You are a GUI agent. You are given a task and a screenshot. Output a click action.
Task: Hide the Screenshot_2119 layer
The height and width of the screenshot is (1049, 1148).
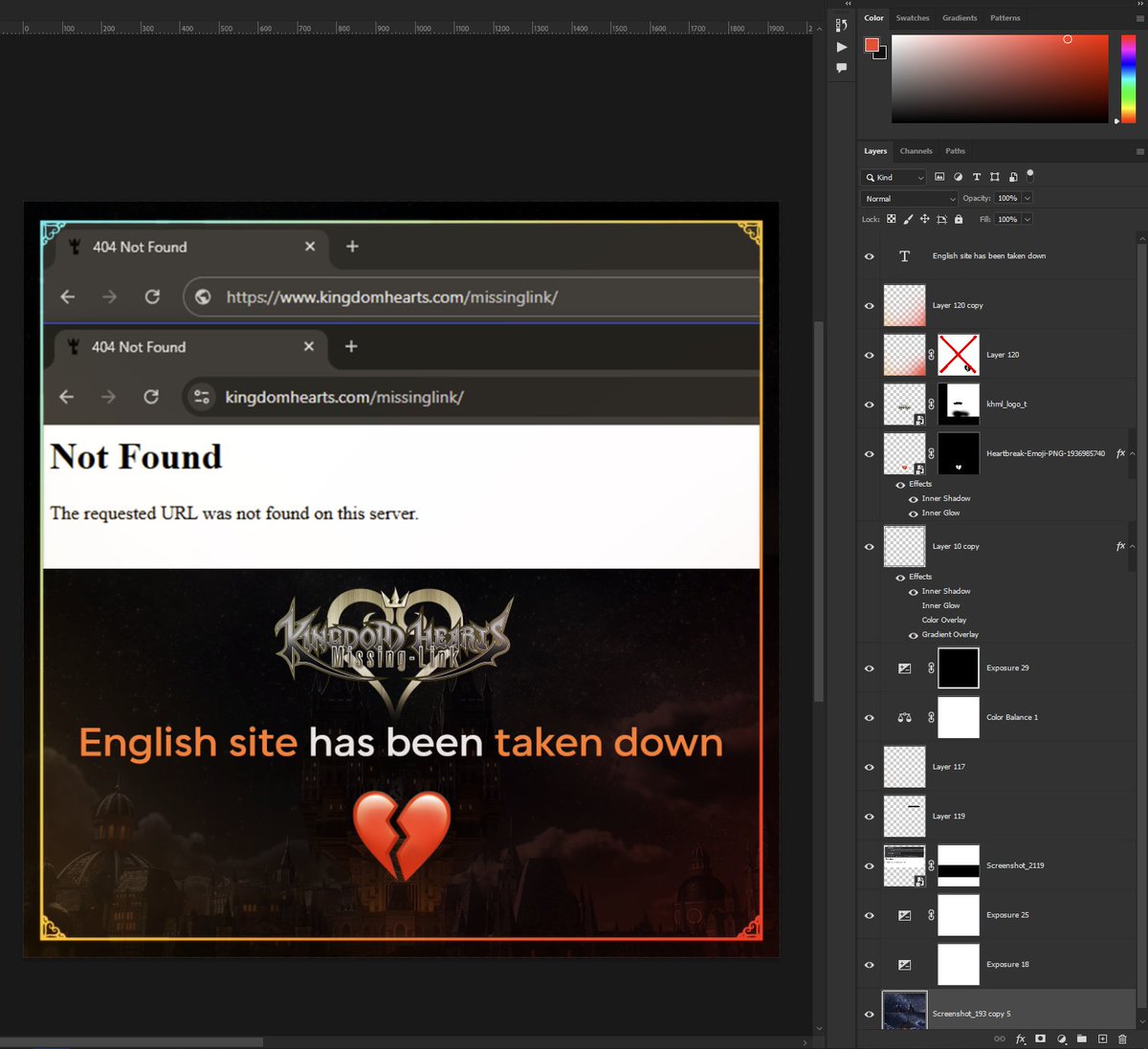point(869,866)
